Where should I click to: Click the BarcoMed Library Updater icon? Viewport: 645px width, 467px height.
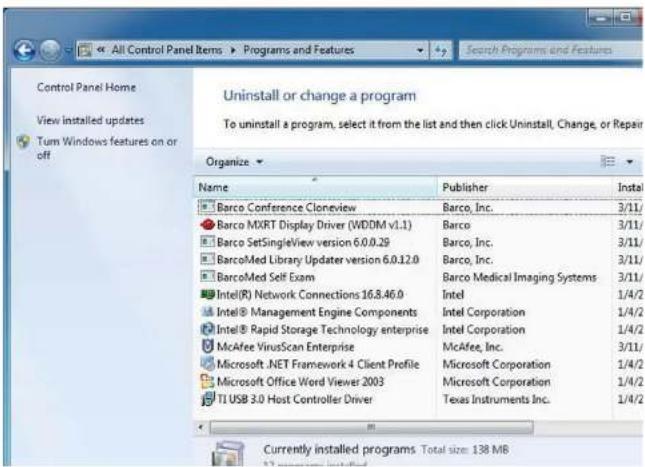(x=207, y=259)
